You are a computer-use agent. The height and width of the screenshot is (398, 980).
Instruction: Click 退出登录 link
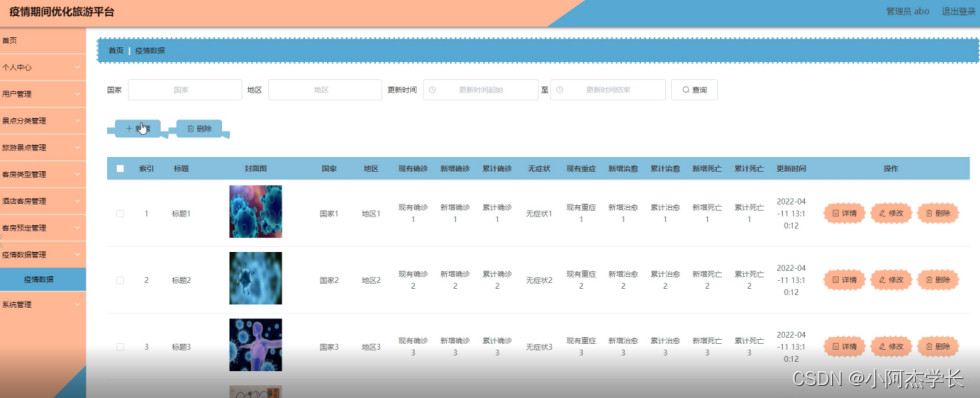(x=958, y=11)
